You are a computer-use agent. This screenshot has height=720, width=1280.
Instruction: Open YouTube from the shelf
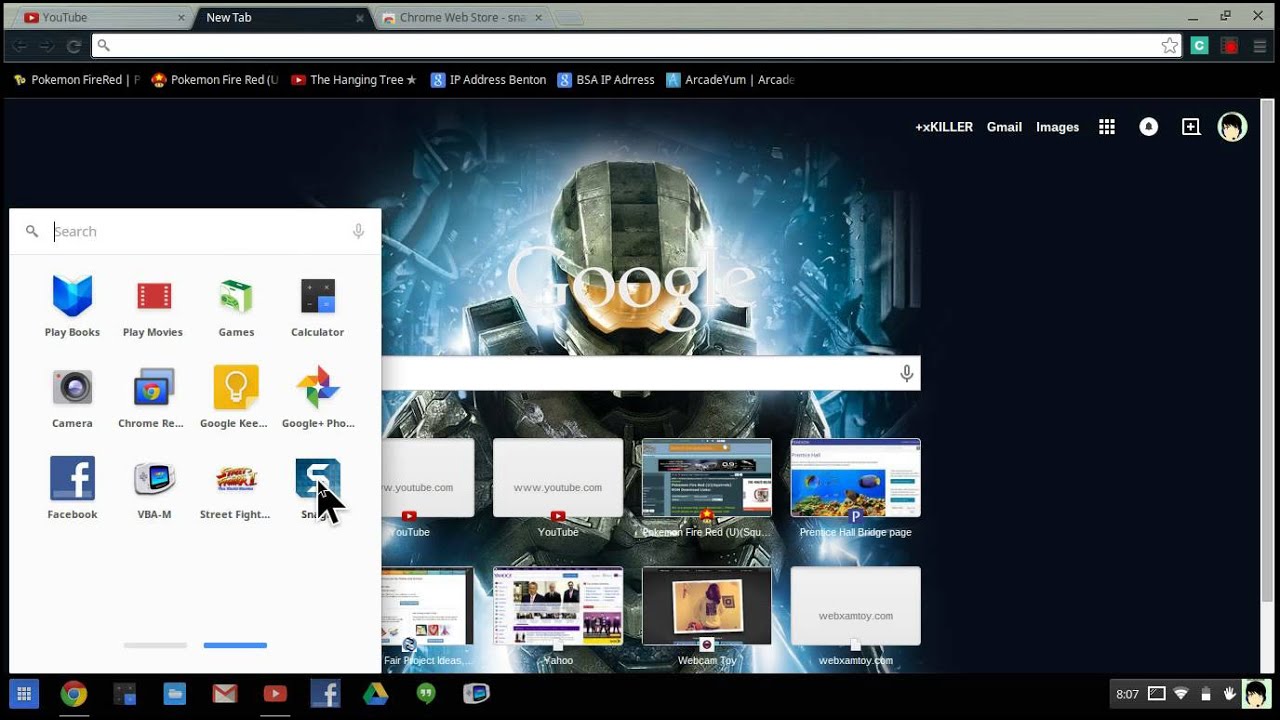click(x=275, y=693)
